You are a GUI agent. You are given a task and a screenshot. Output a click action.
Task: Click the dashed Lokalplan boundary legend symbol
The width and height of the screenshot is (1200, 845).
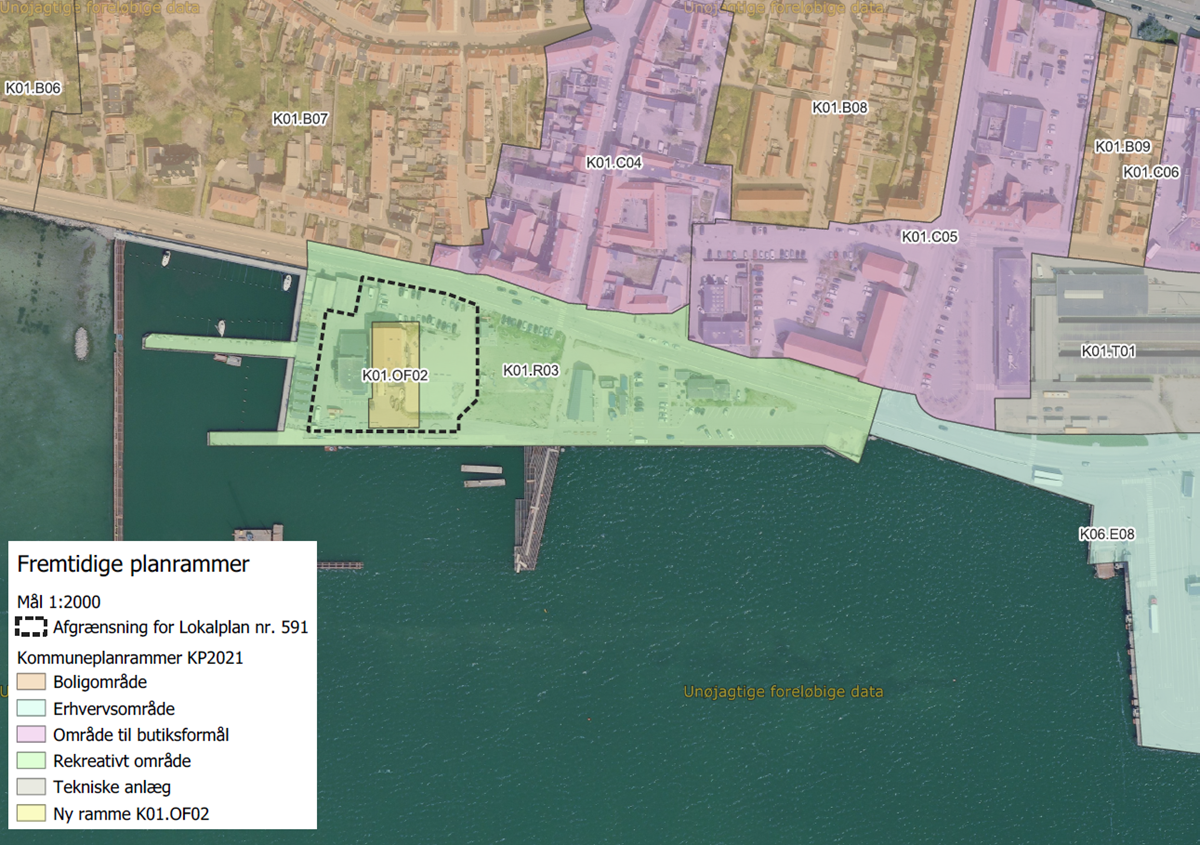point(32,628)
